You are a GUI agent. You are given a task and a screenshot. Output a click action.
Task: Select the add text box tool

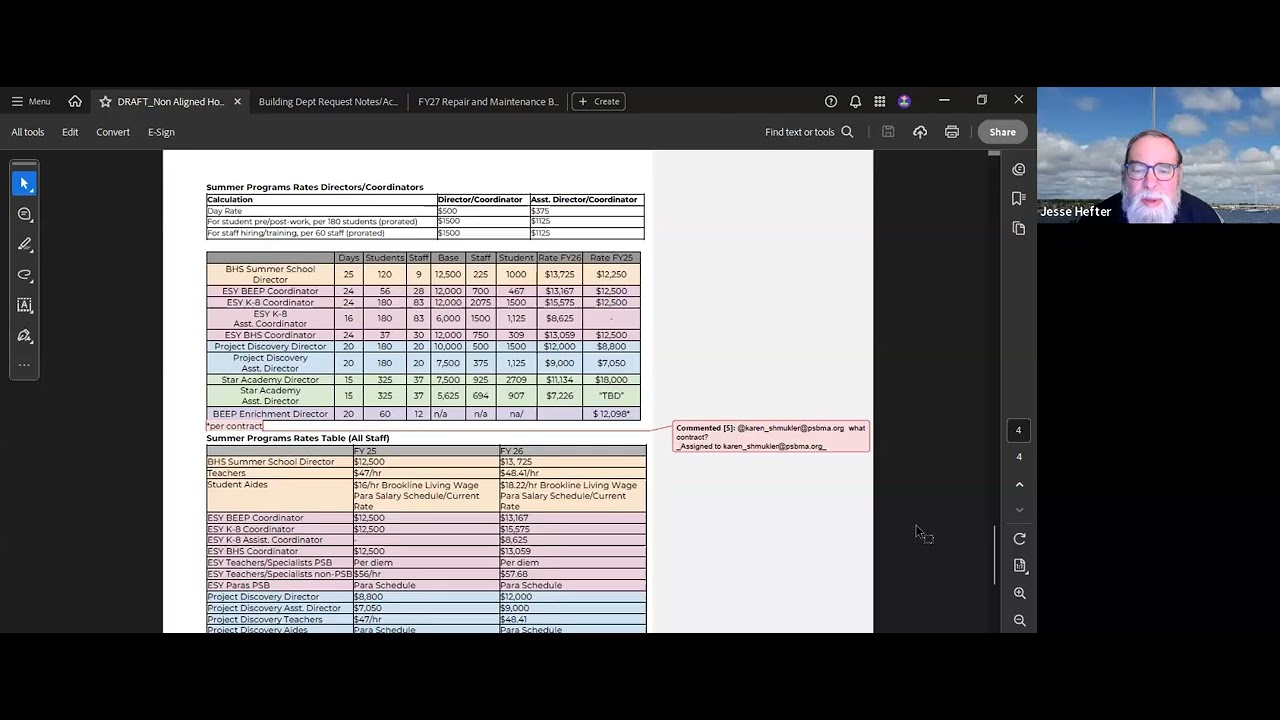click(25, 305)
